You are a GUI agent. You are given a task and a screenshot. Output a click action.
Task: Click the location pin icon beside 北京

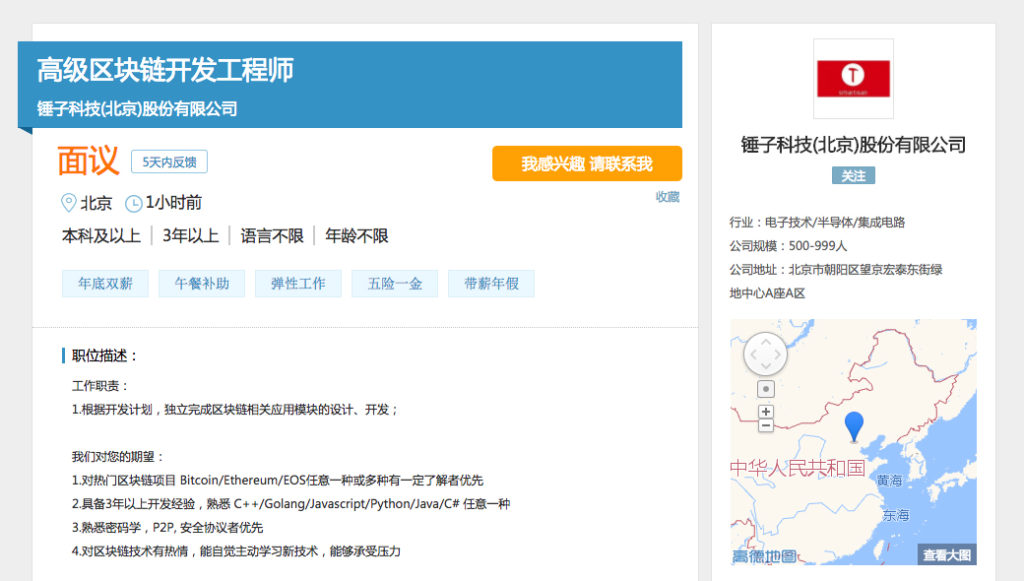tap(69, 203)
